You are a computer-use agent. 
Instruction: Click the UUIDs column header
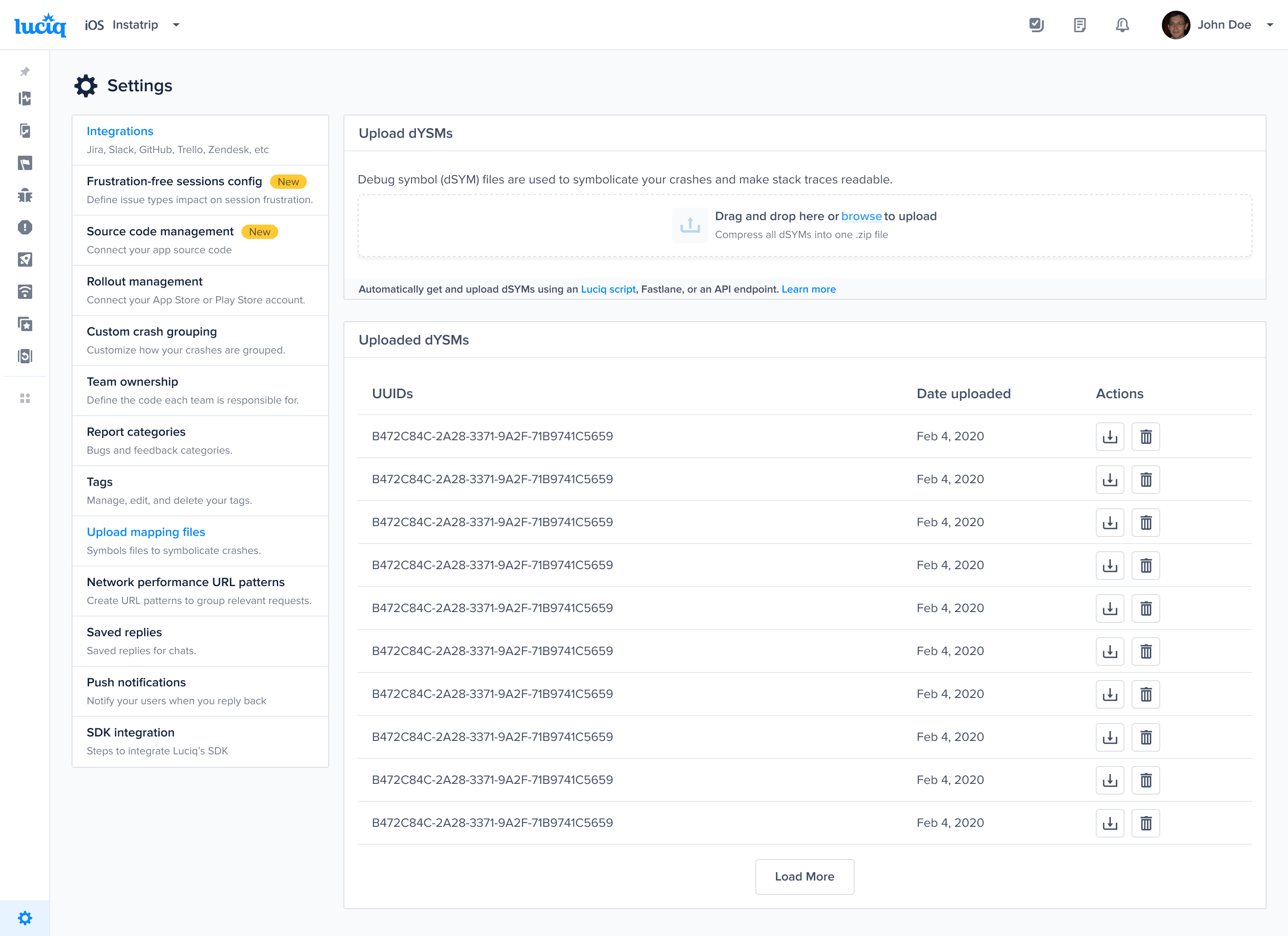(392, 394)
